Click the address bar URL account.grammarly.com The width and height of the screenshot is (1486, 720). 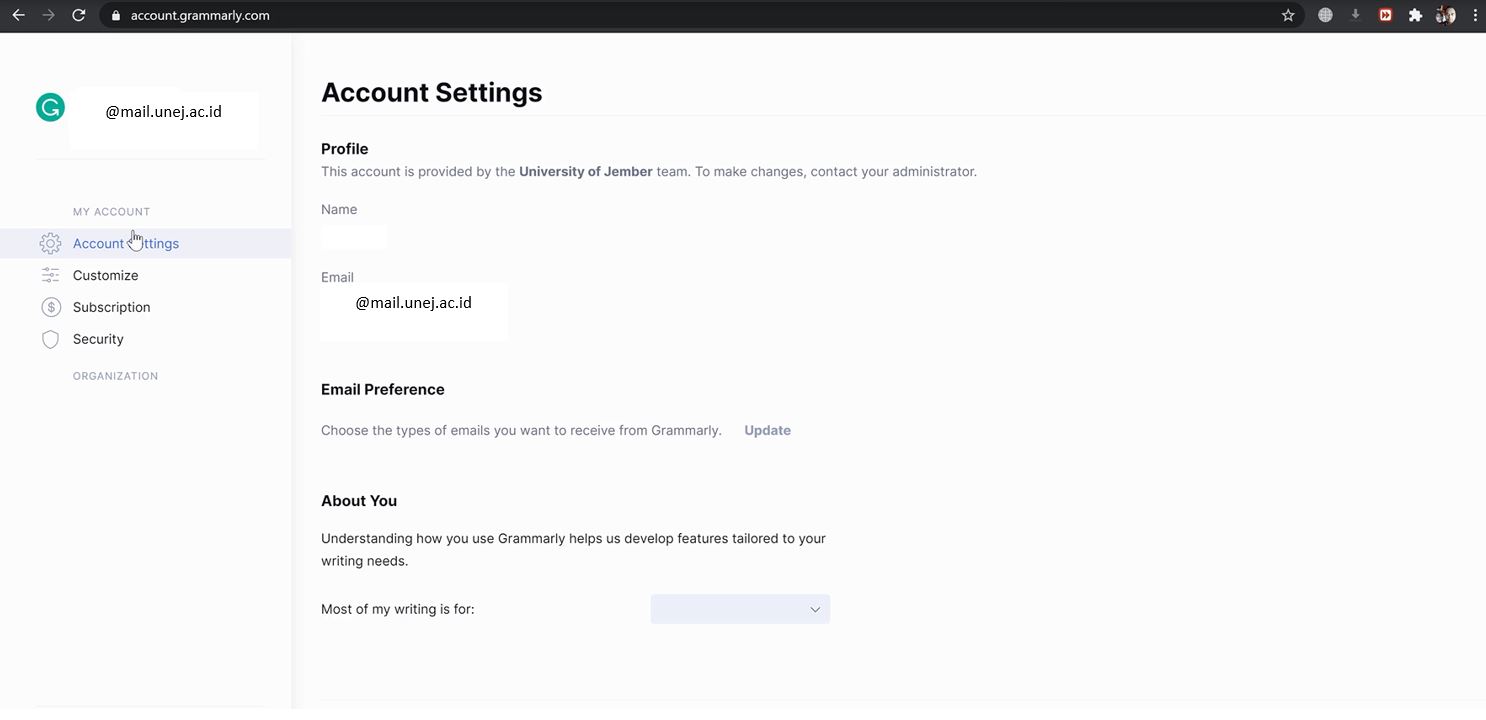pos(200,15)
